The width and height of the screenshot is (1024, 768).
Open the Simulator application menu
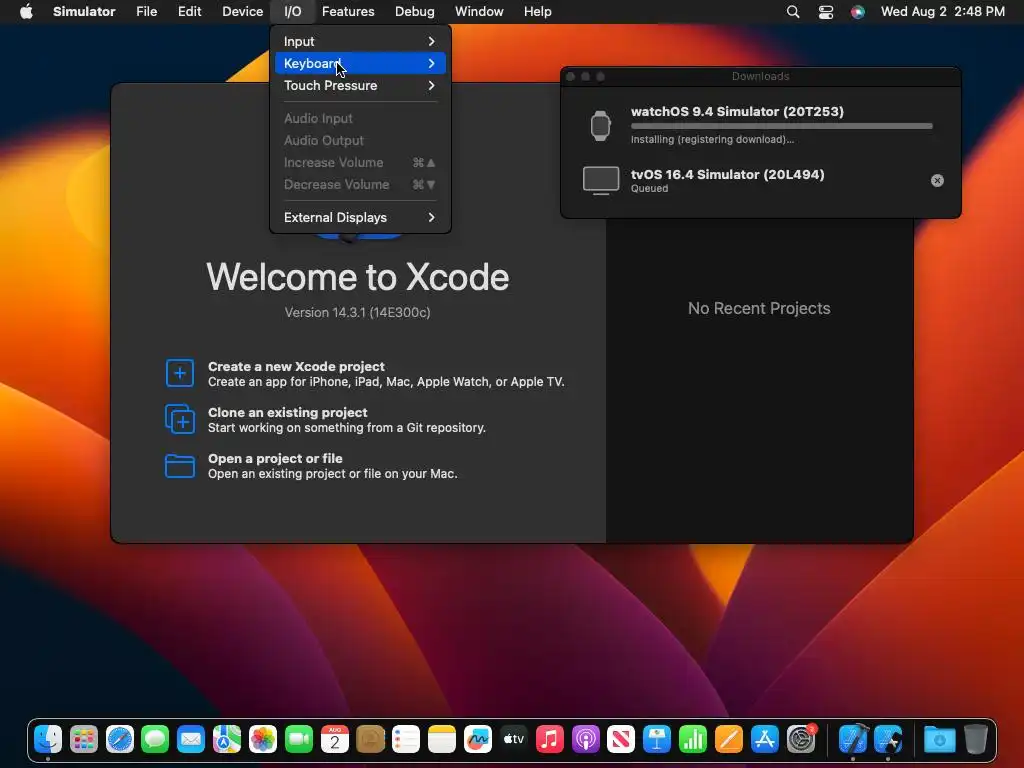(84, 11)
